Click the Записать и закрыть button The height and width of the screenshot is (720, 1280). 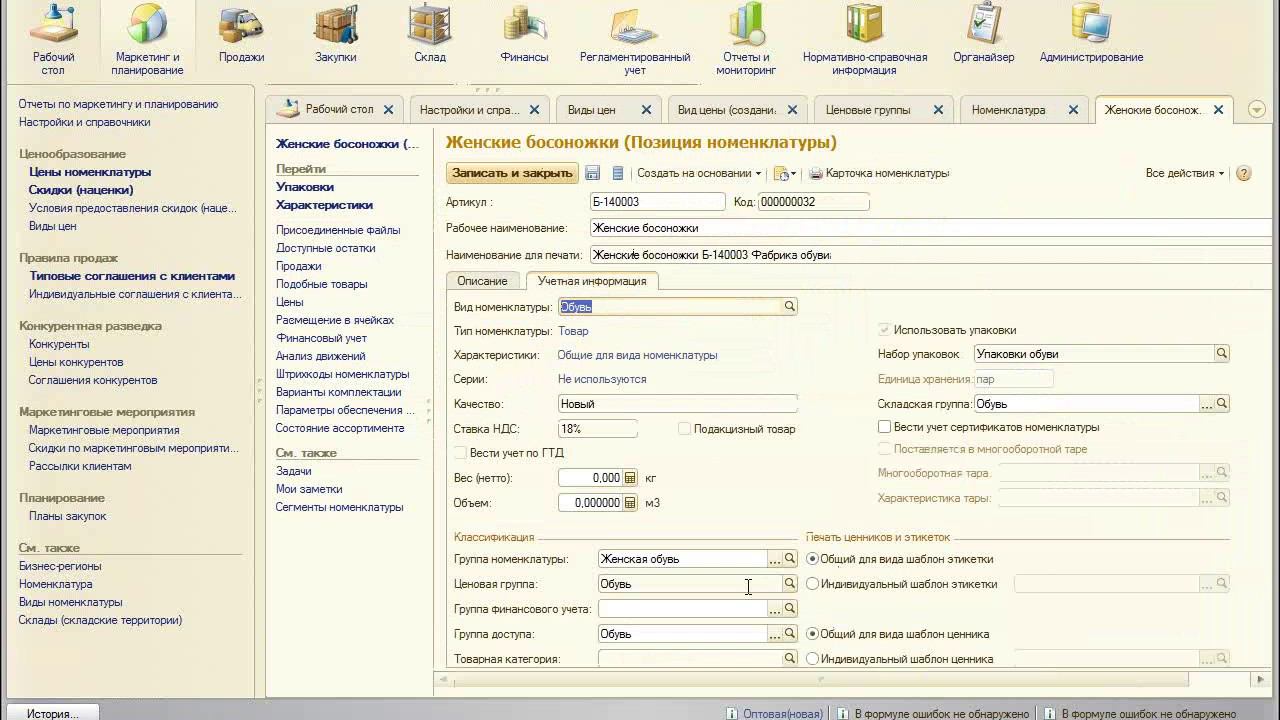(x=512, y=173)
